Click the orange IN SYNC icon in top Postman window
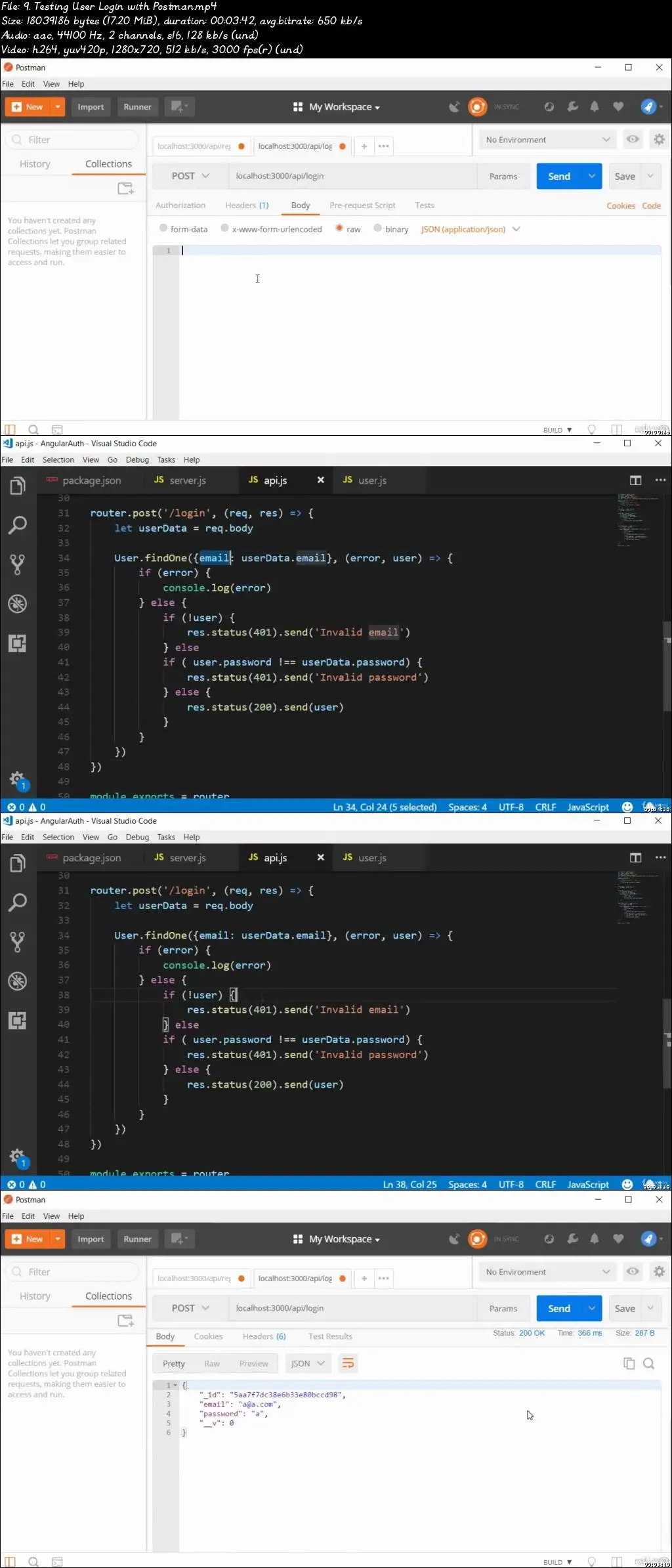672x1568 pixels. tap(478, 106)
